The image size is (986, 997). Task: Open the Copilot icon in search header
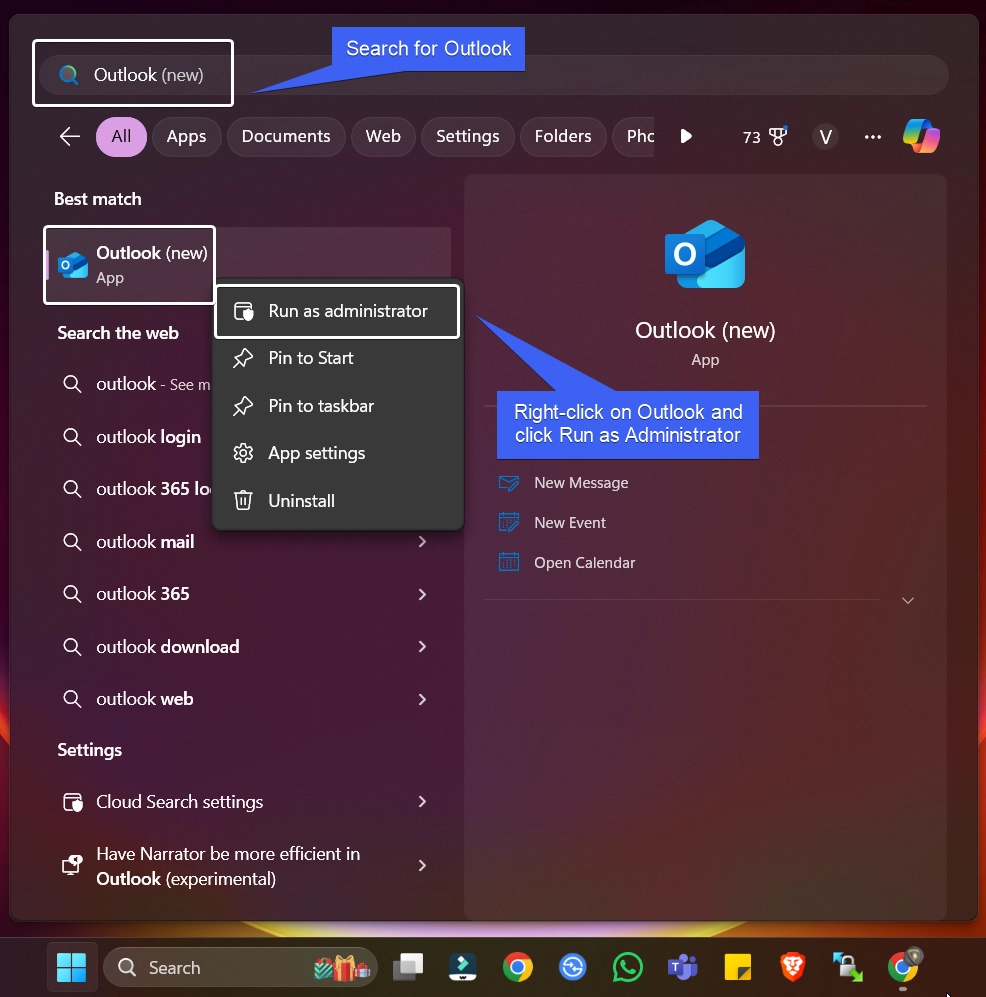[x=921, y=136]
